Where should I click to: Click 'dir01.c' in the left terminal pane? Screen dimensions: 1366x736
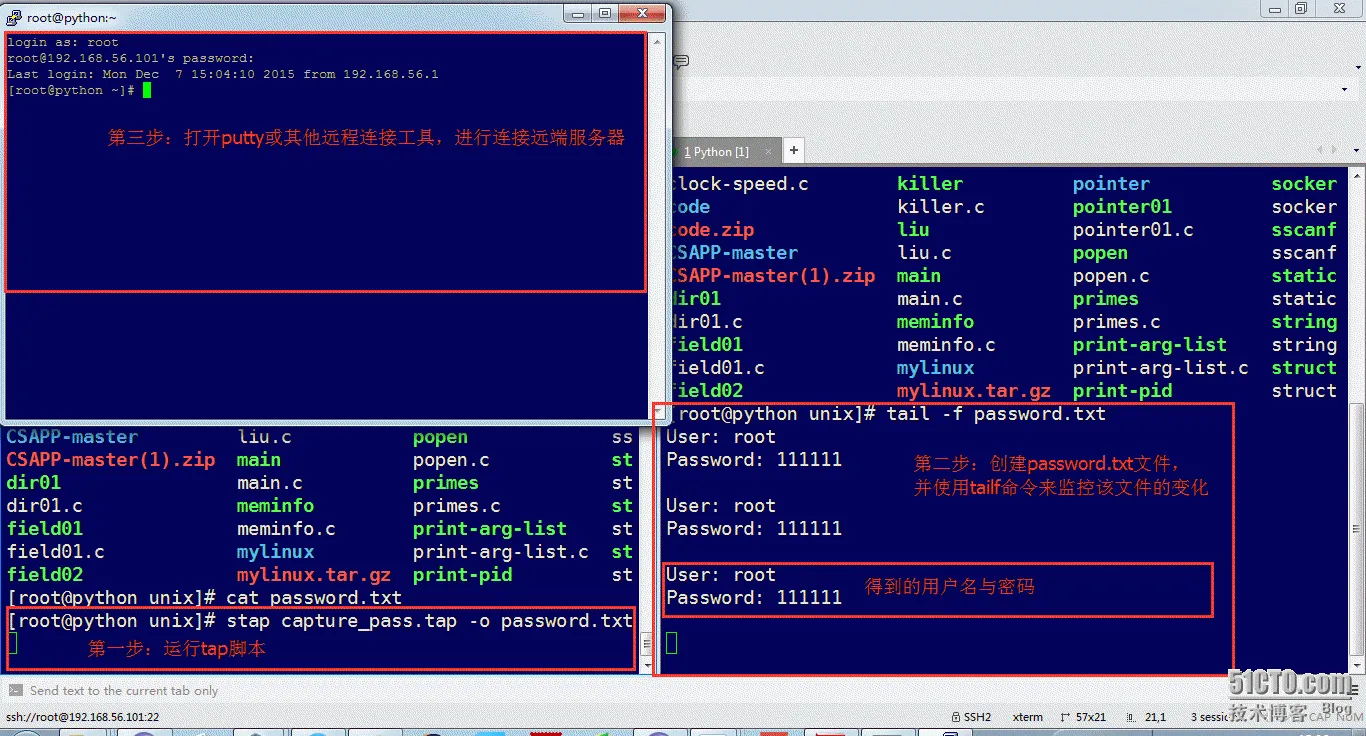point(45,506)
